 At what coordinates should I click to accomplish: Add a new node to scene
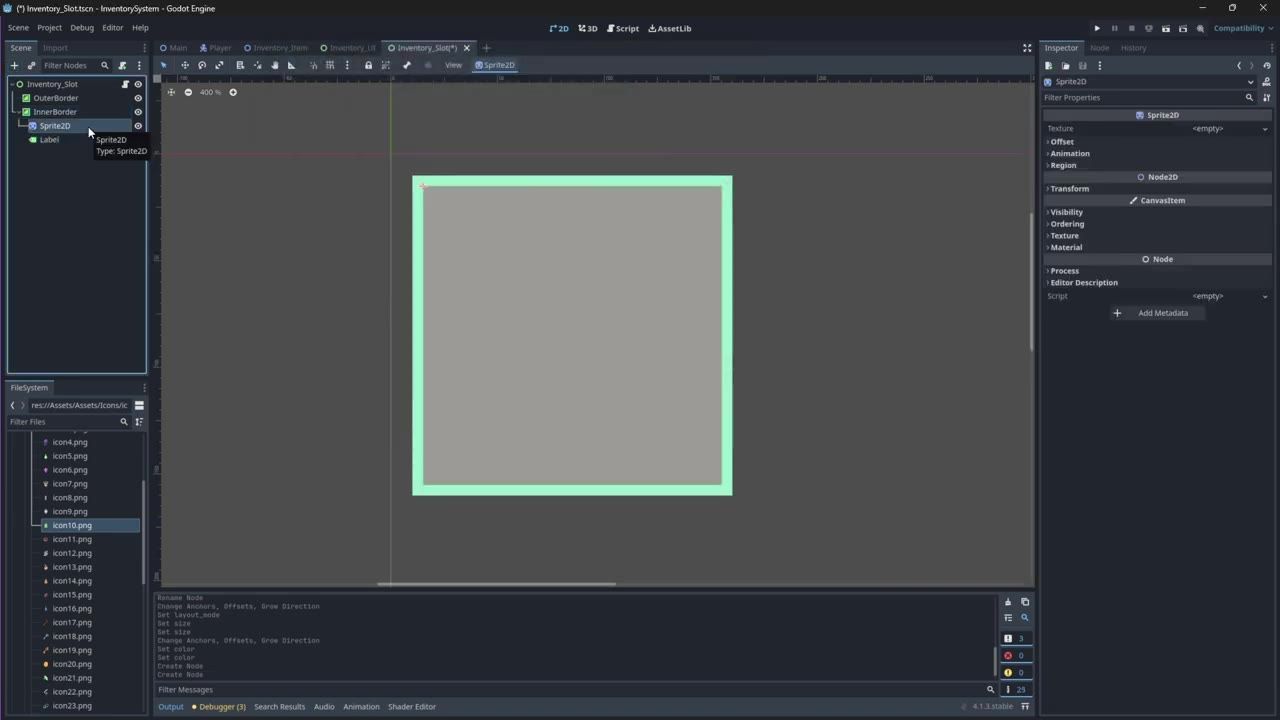14,65
